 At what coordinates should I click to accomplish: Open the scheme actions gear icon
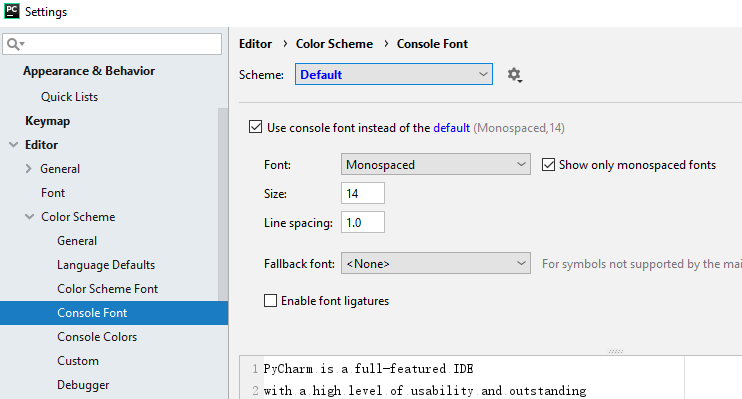[514, 75]
